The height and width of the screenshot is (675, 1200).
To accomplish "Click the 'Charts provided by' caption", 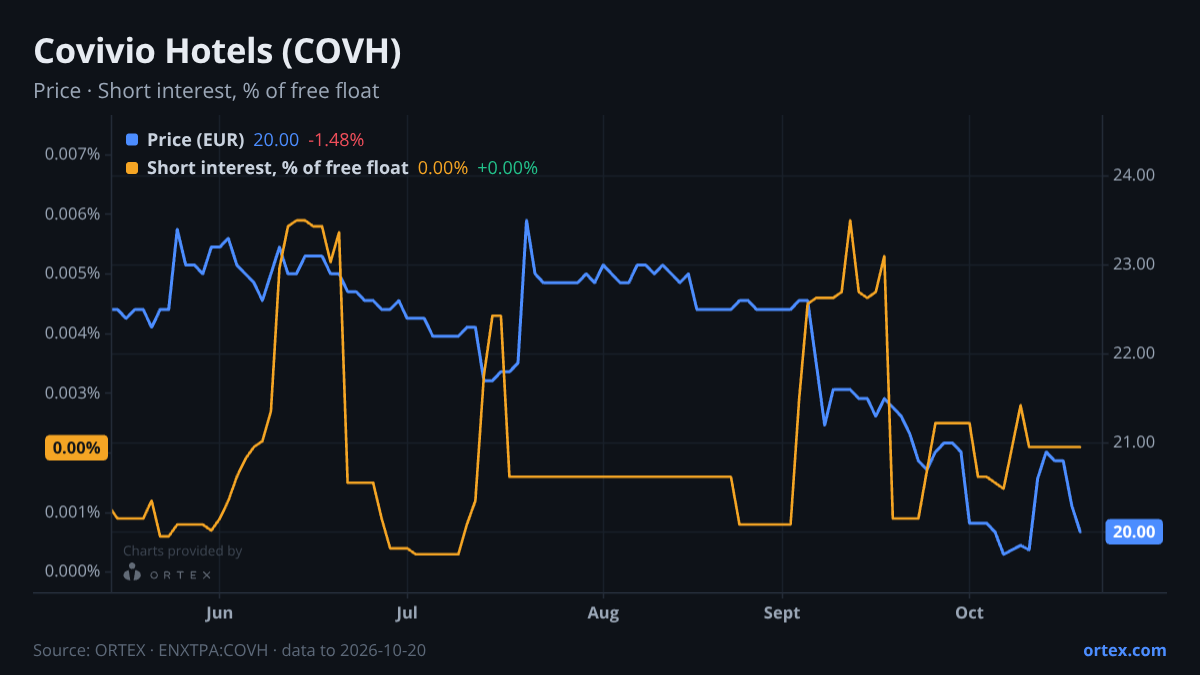I will pyautogui.click(x=182, y=551).
